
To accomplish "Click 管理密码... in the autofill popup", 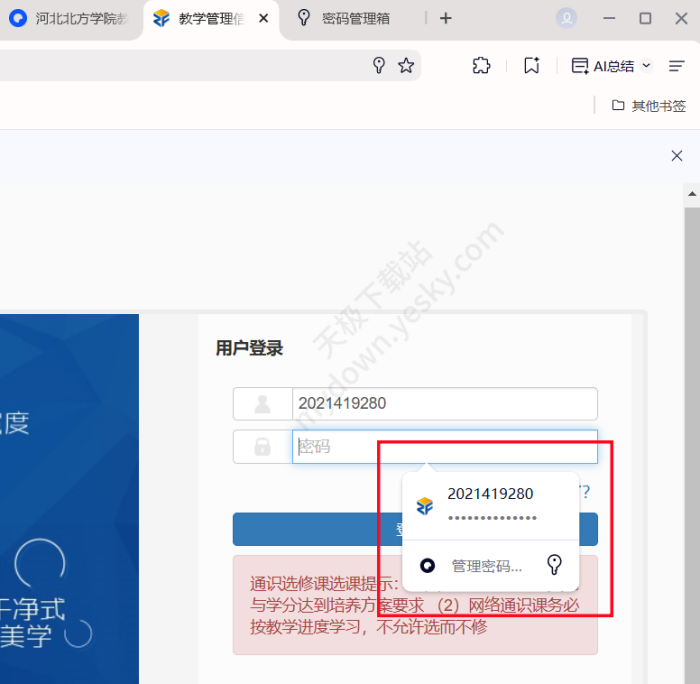I will 486,566.
